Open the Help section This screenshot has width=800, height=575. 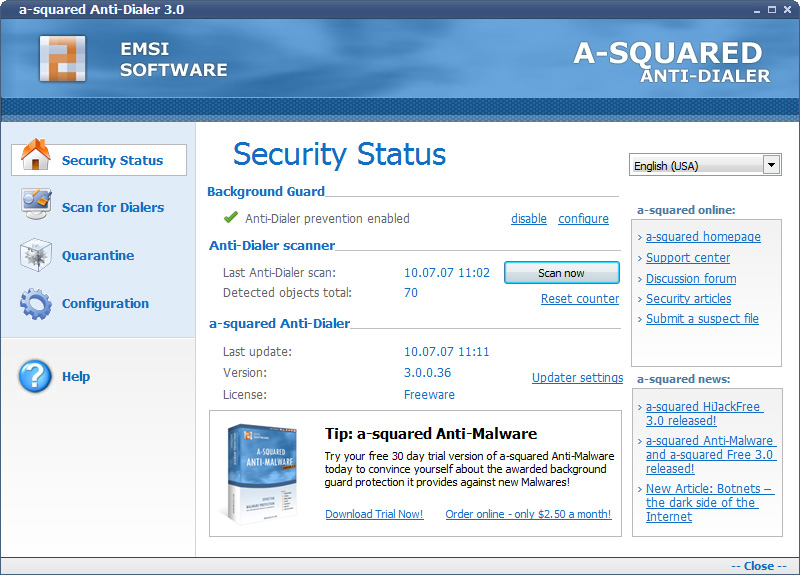click(76, 377)
